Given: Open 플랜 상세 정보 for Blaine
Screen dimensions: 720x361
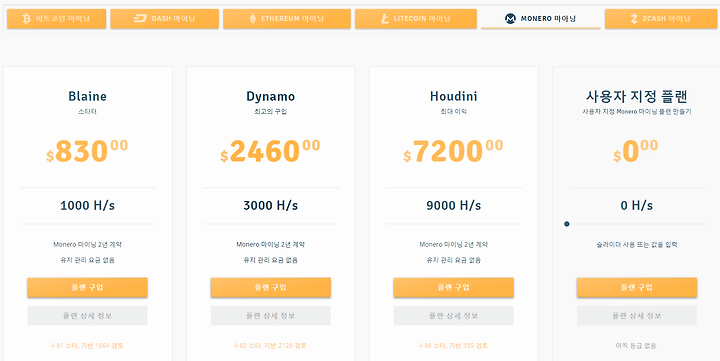Looking at the screenshot, I should tap(87, 316).
